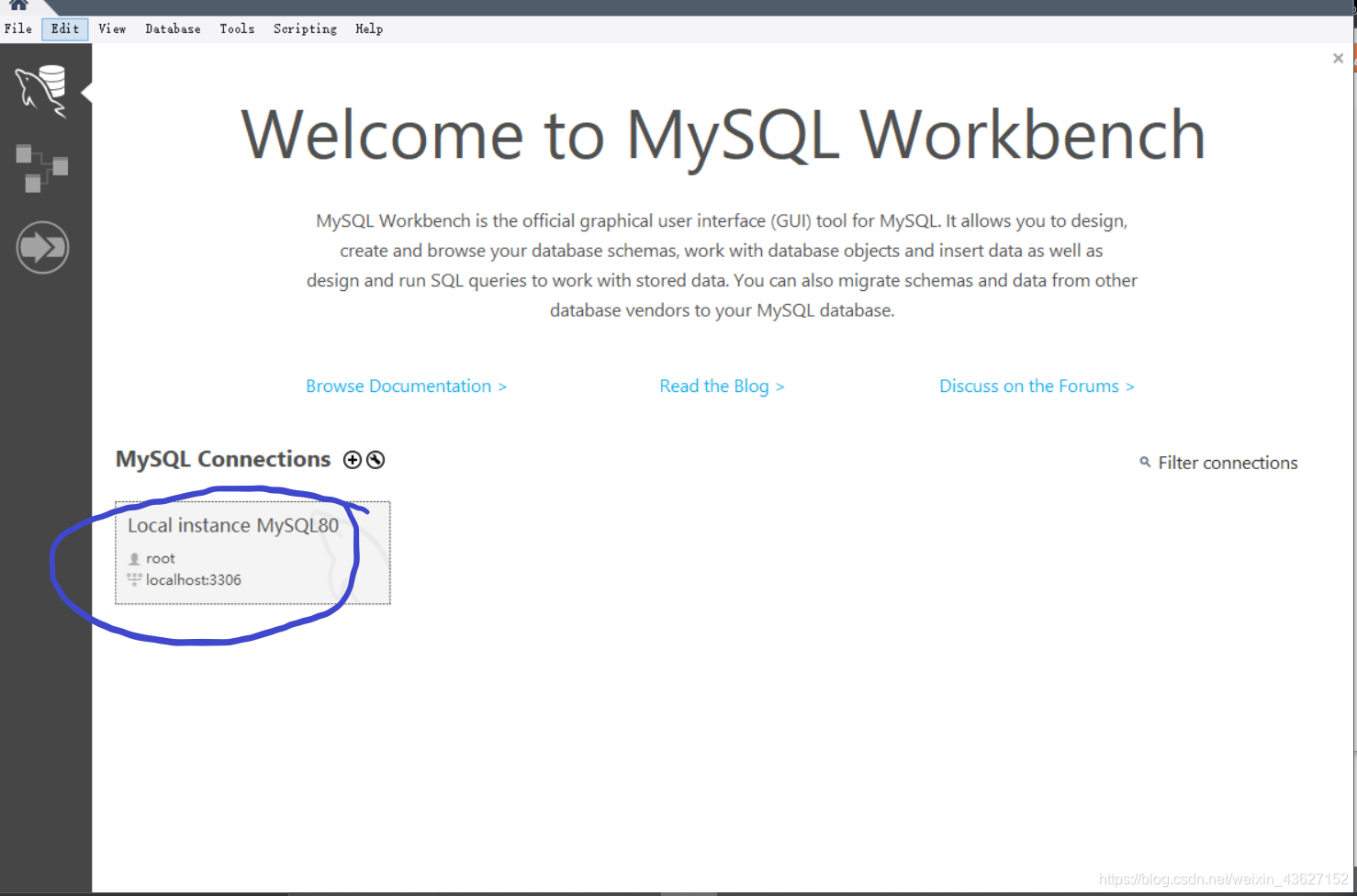Click the root user label
The height and width of the screenshot is (896, 1357).
coord(161,558)
